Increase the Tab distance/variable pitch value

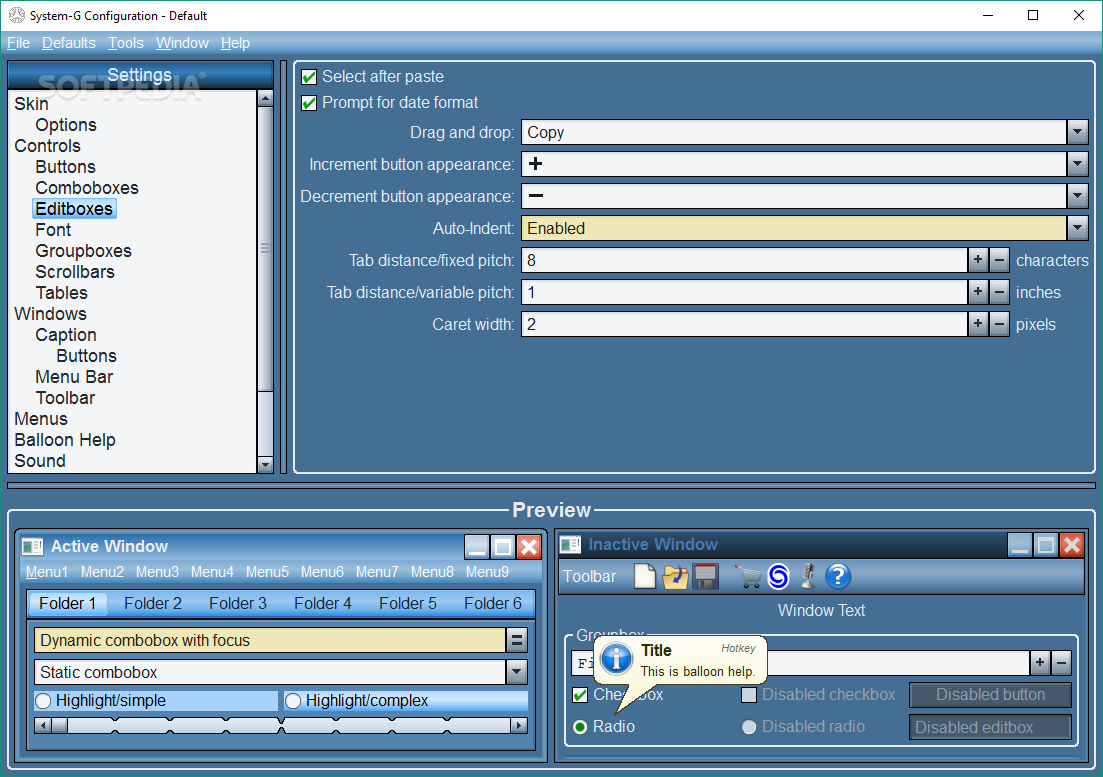tap(978, 293)
